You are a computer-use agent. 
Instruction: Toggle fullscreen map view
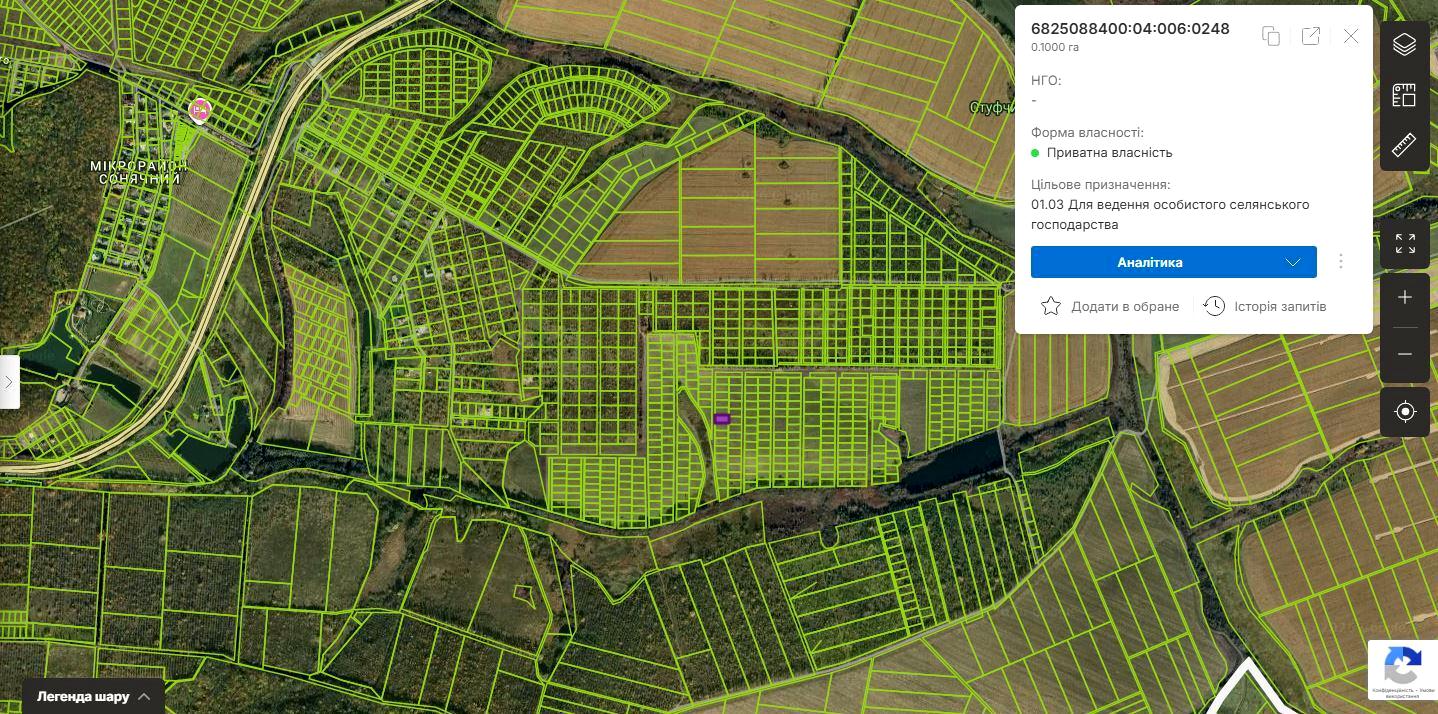tap(1405, 243)
